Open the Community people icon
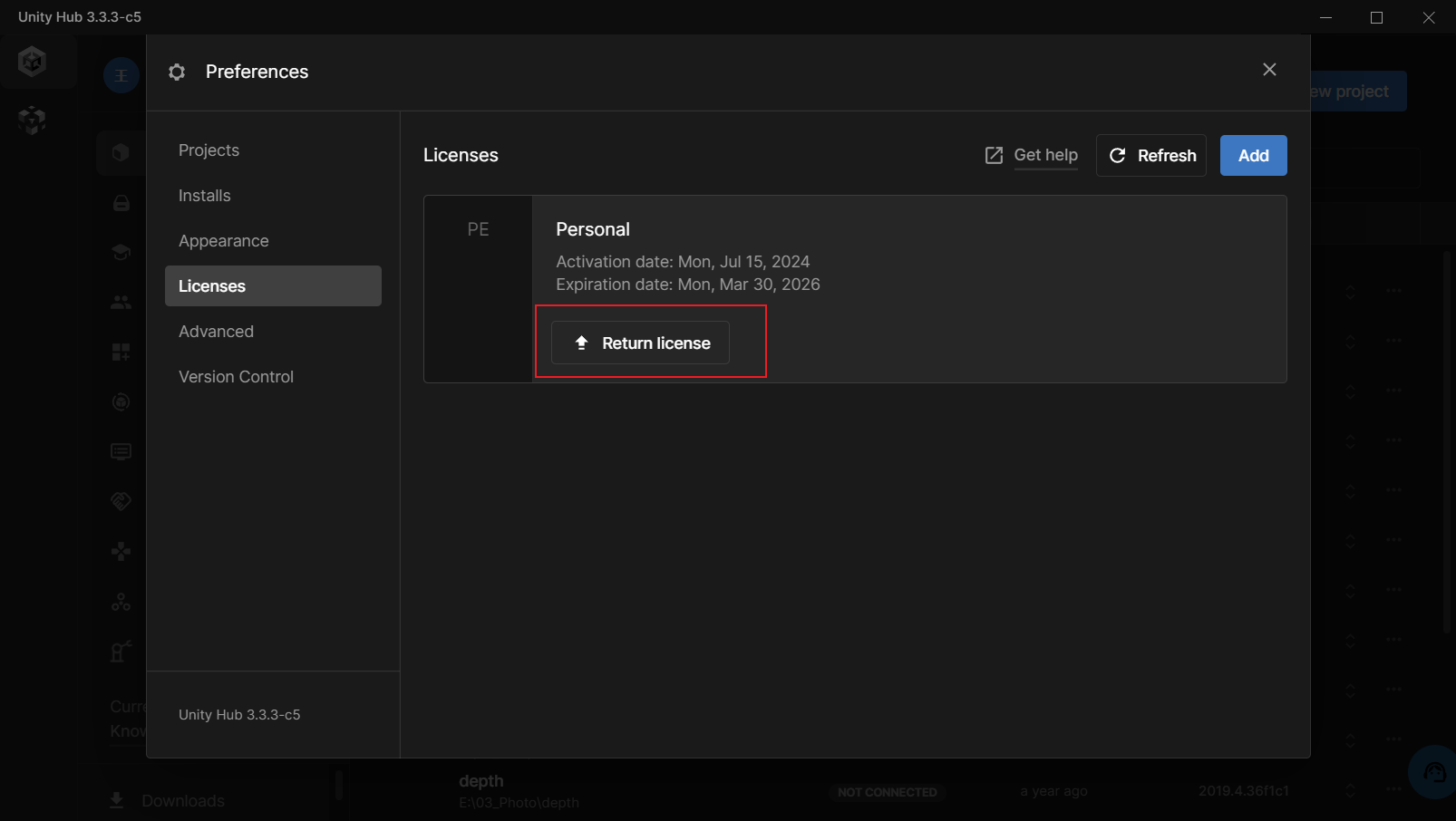The height and width of the screenshot is (821, 1456). (121, 302)
